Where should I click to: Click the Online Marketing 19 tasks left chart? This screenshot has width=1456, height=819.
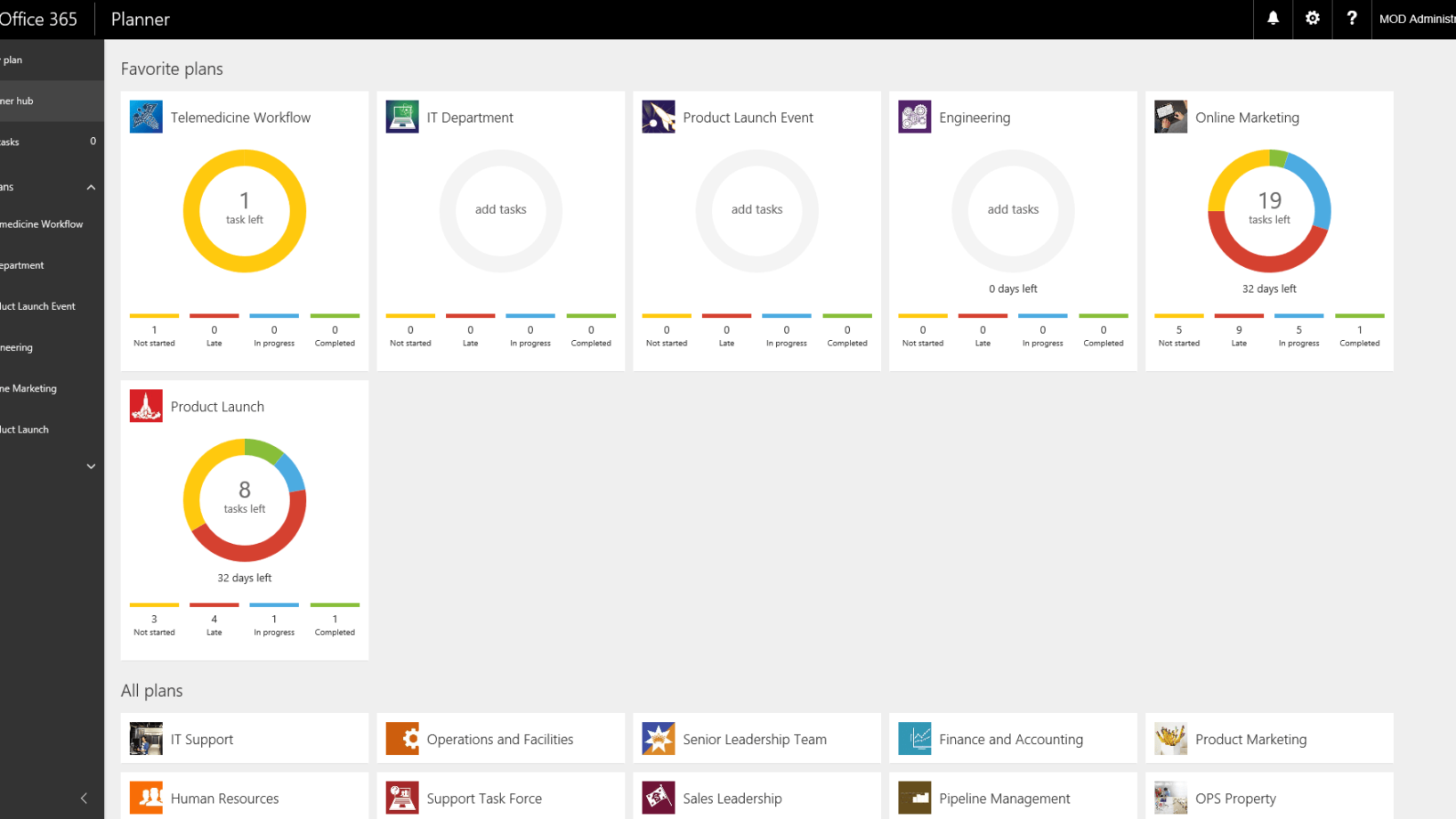click(1269, 211)
